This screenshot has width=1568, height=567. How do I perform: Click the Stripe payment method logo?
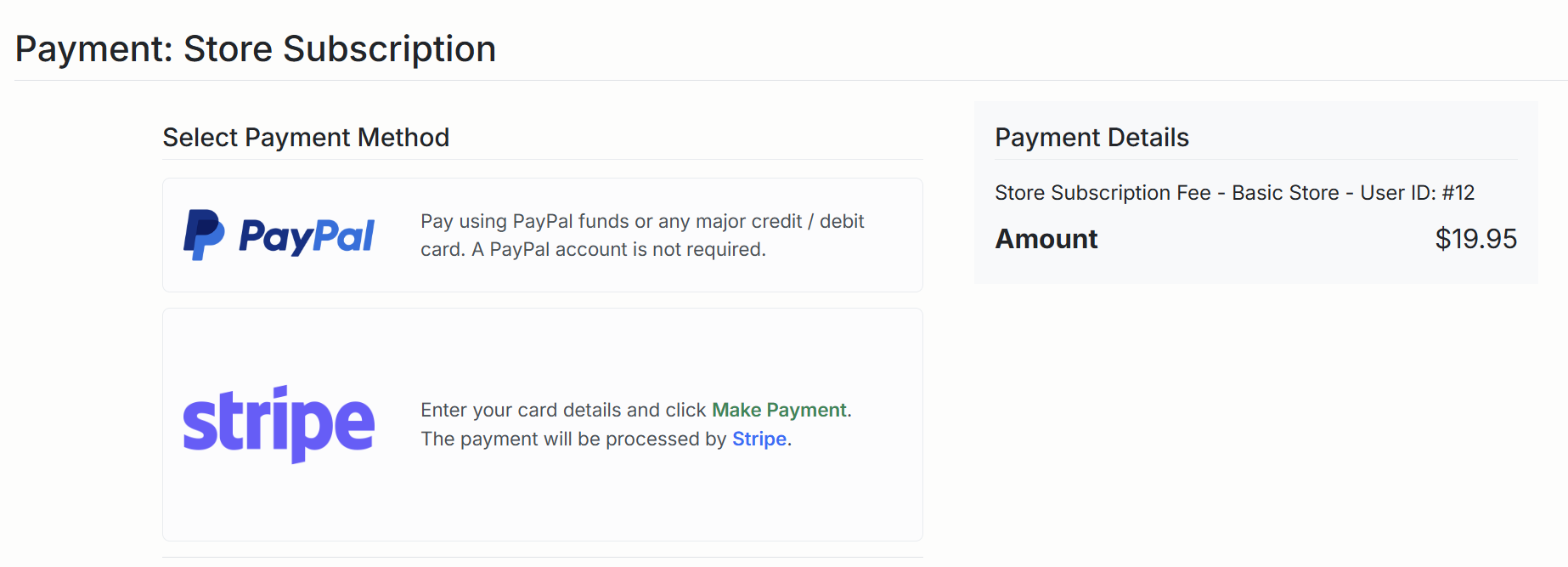pyautogui.click(x=279, y=422)
